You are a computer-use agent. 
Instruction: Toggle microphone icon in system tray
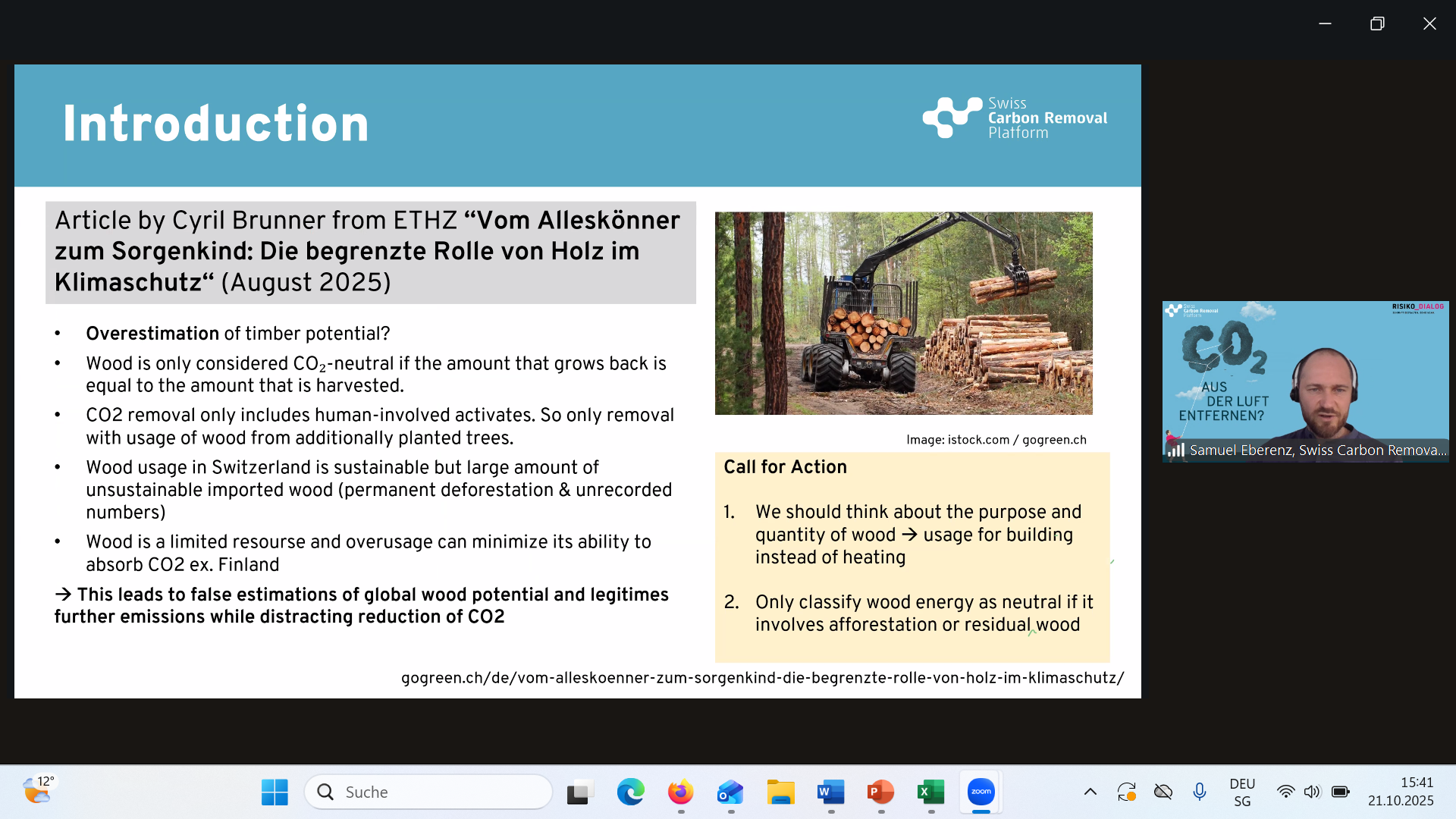point(1199,792)
